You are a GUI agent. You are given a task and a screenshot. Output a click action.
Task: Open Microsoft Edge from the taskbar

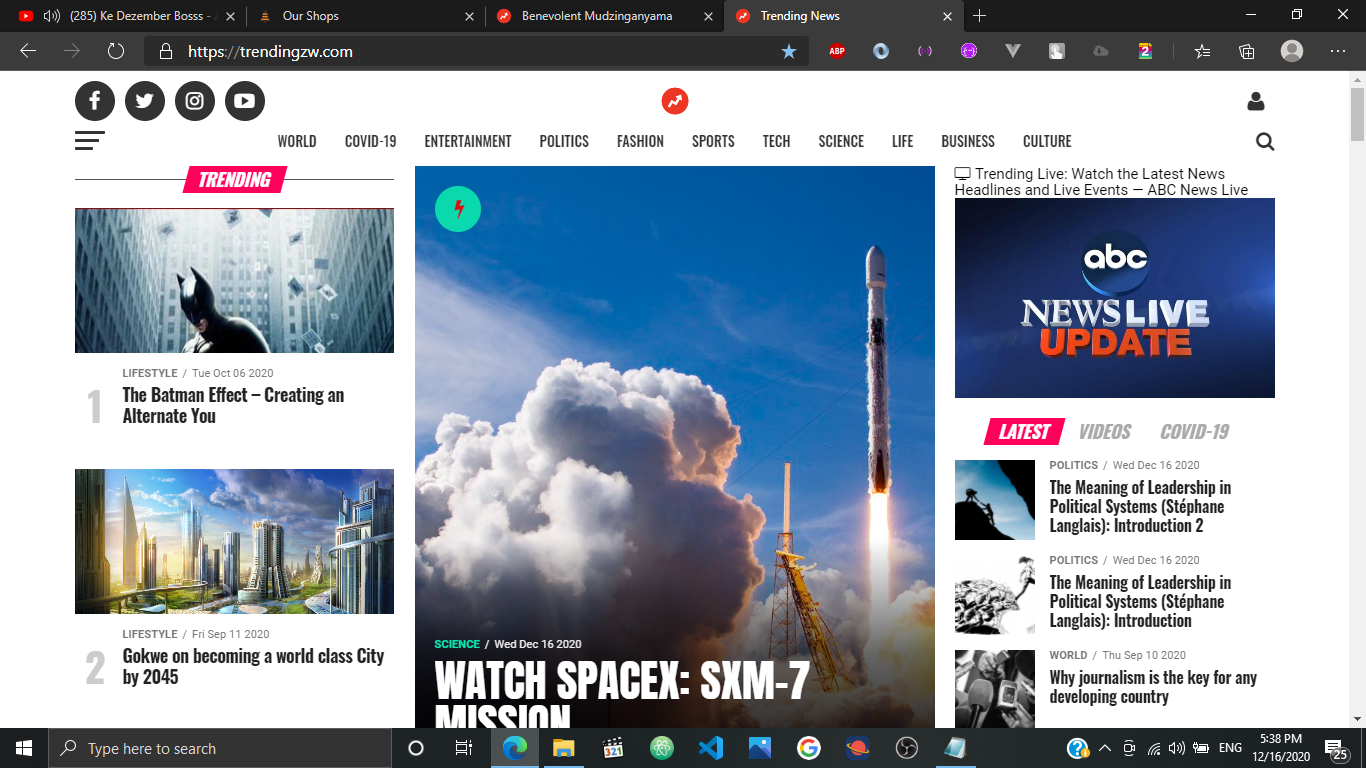tap(515, 748)
